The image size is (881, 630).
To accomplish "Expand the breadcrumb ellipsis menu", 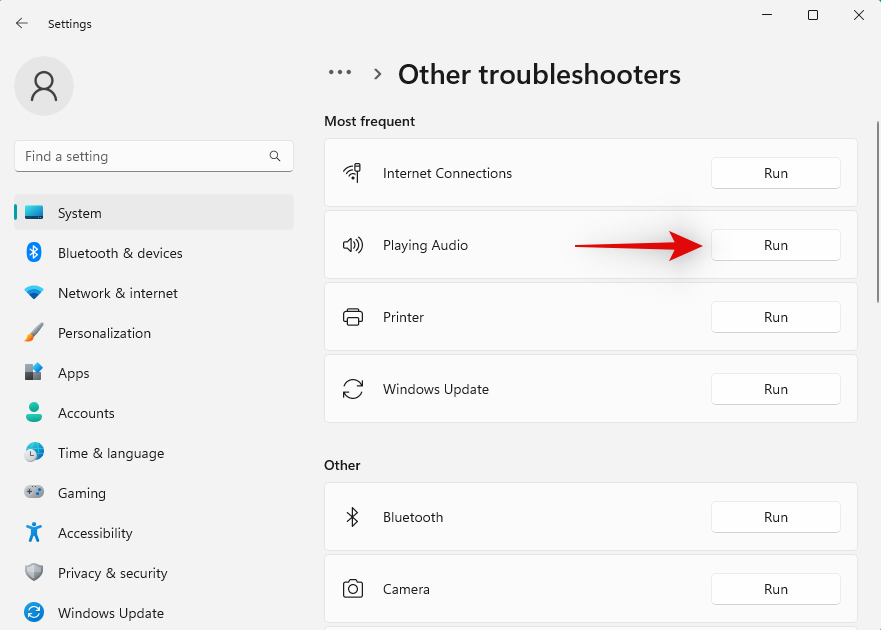I will (x=340, y=72).
